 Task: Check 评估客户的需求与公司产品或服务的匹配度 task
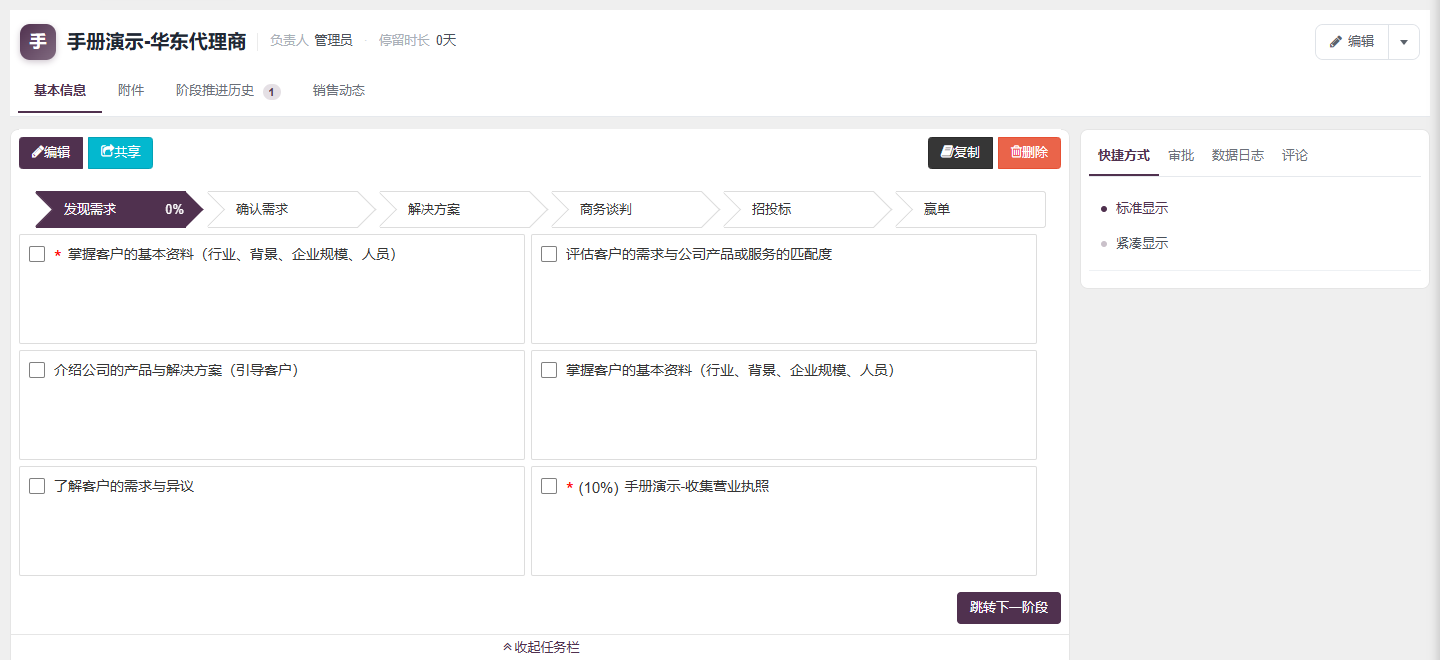549,254
